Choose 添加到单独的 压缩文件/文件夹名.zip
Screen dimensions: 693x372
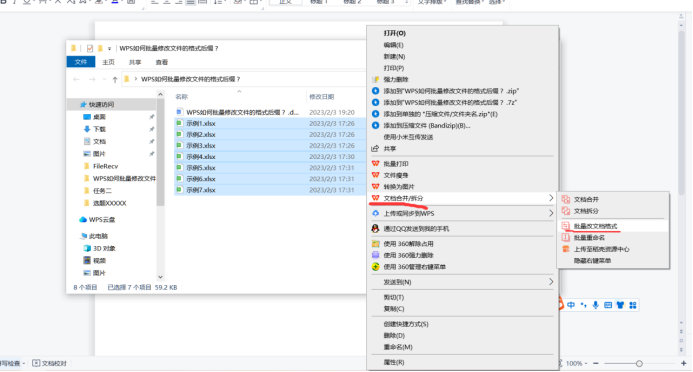click(440, 114)
